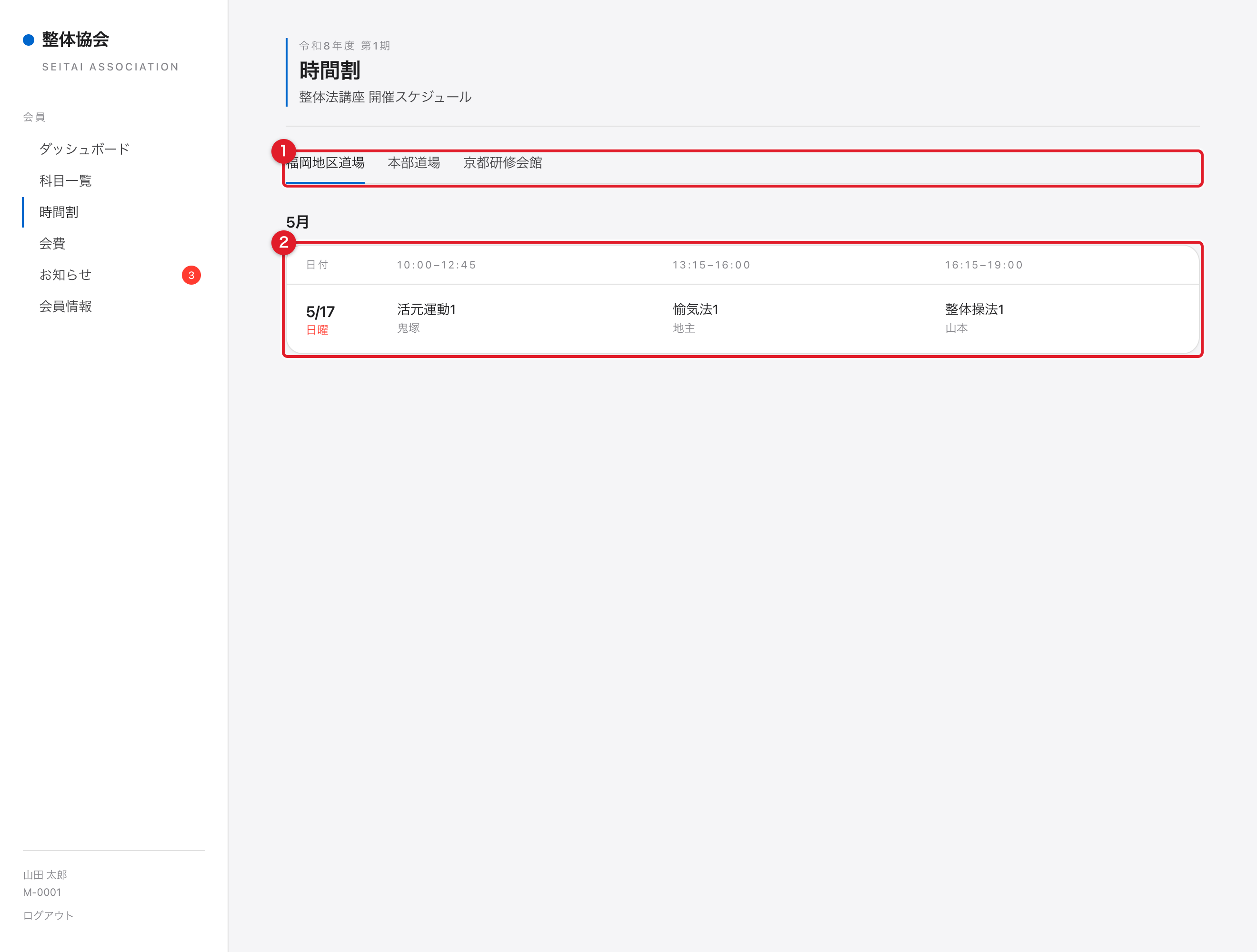This screenshot has height=952, width=1257.
Task: Select 時間割 in the sidebar
Action: [x=59, y=212]
